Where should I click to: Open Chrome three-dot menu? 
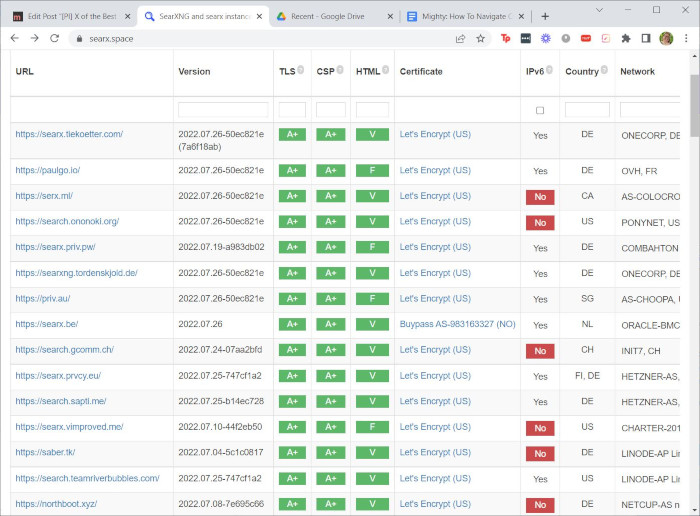click(686, 39)
